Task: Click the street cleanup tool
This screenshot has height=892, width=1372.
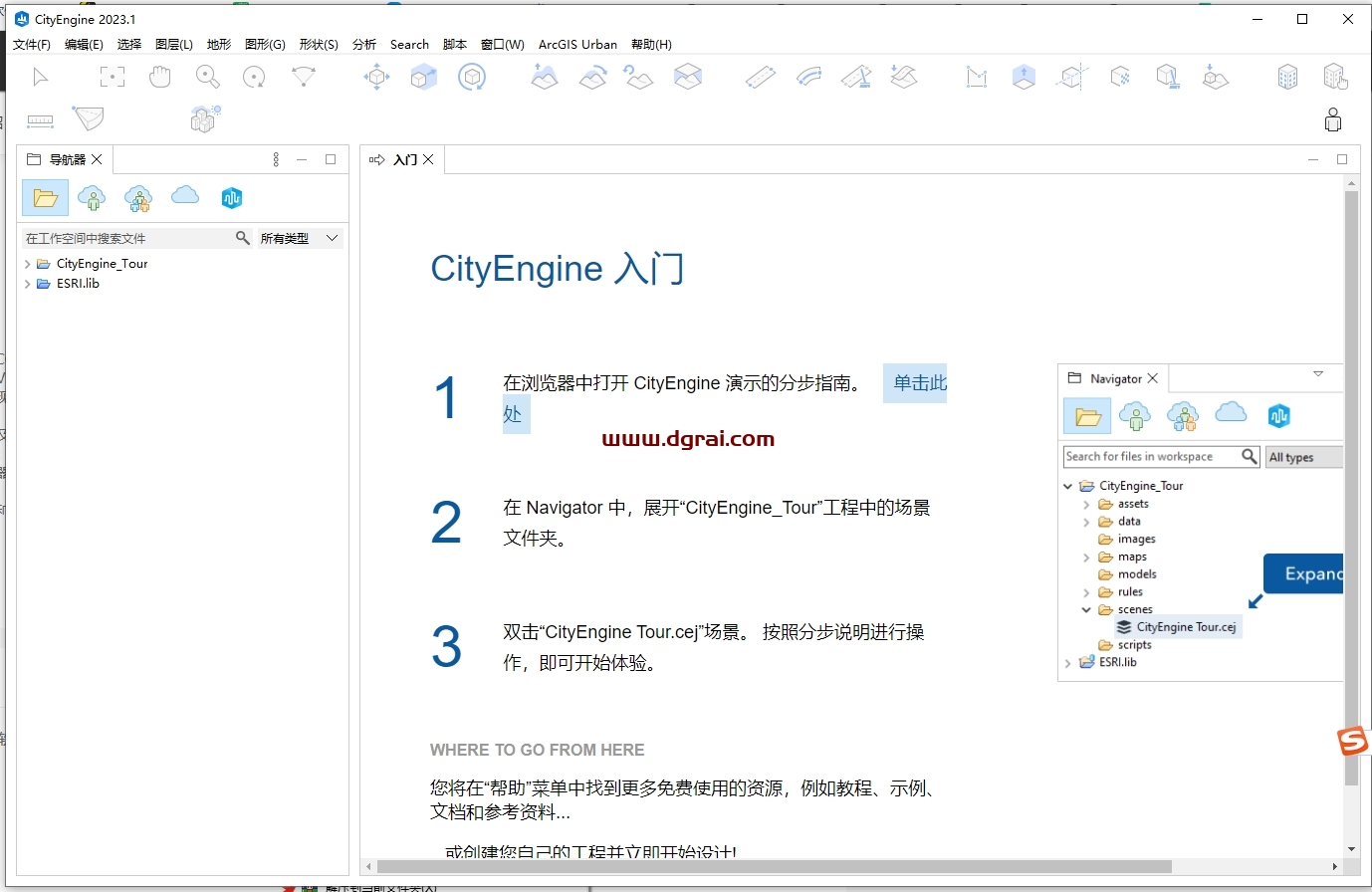Action: point(856,77)
